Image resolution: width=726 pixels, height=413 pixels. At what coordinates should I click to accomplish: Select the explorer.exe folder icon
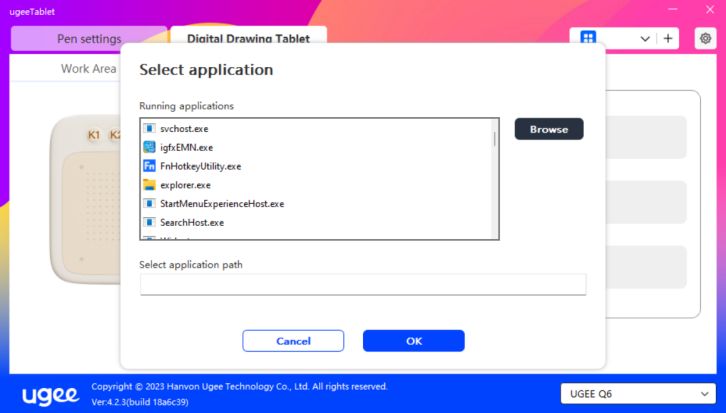149,185
